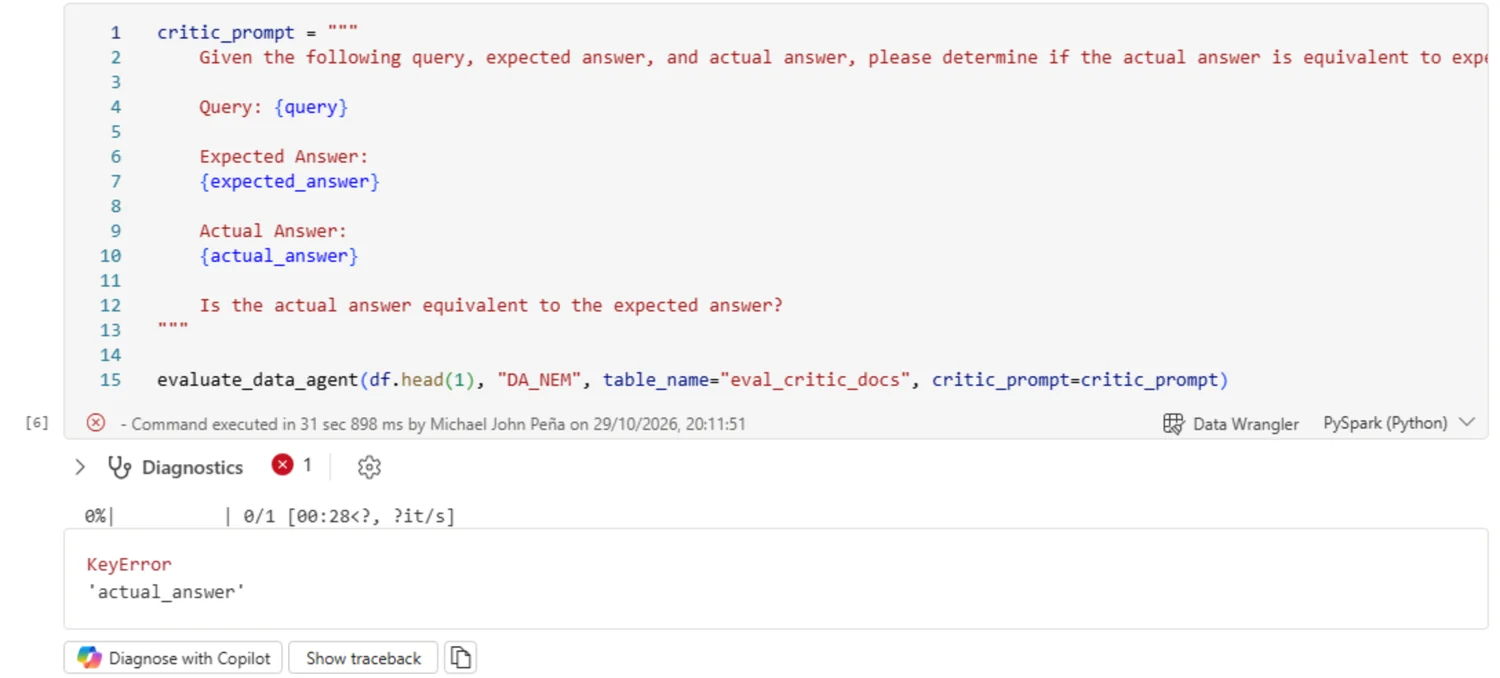Click the Diagnostics label
The image size is (1500, 678).
tap(192, 467)
